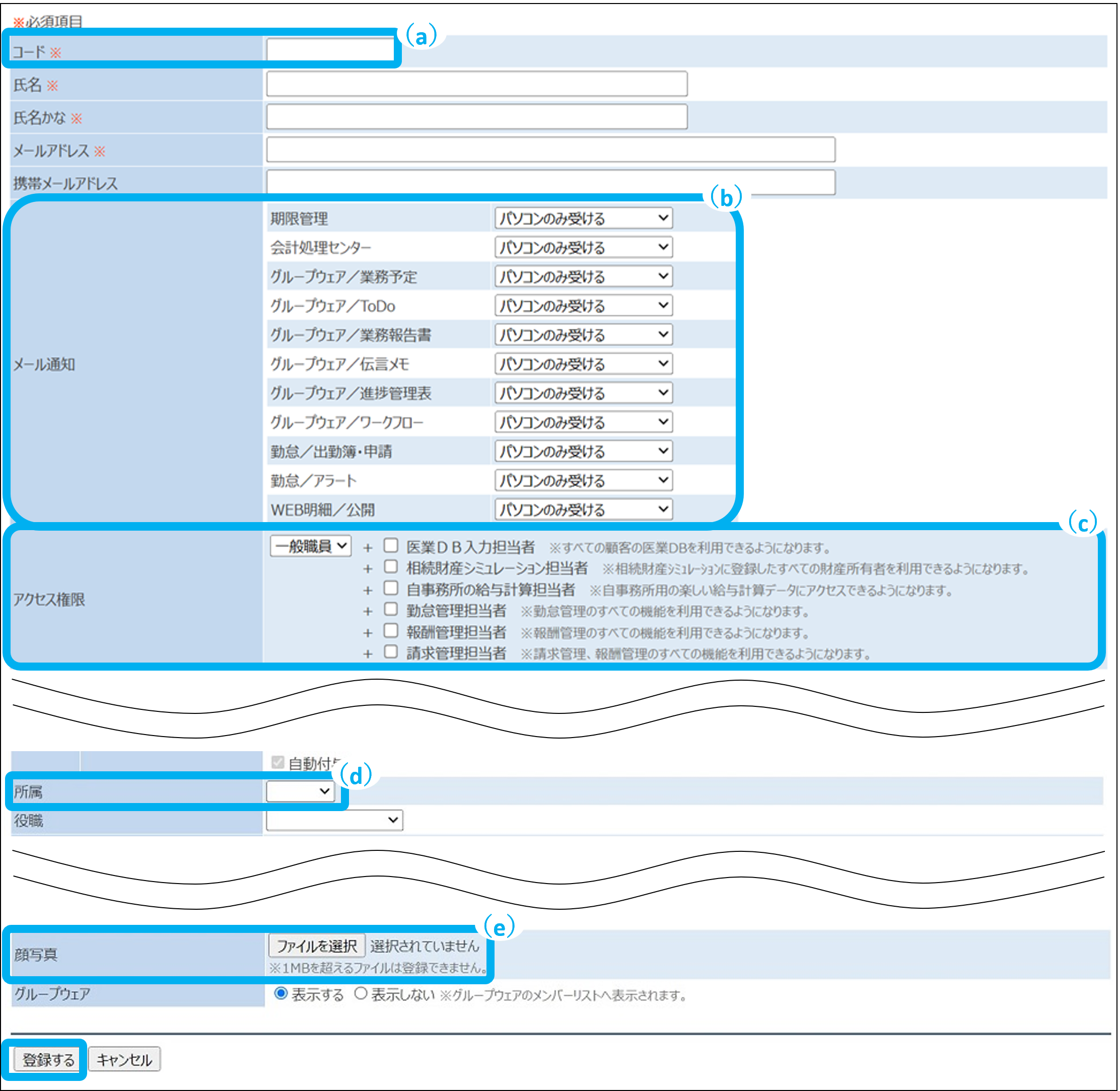Image resolution: width=1120 pixels, height=1091 pixels.
Task: Open the 一般職員 access level dropdown
Action: click(x=310, y=546)
